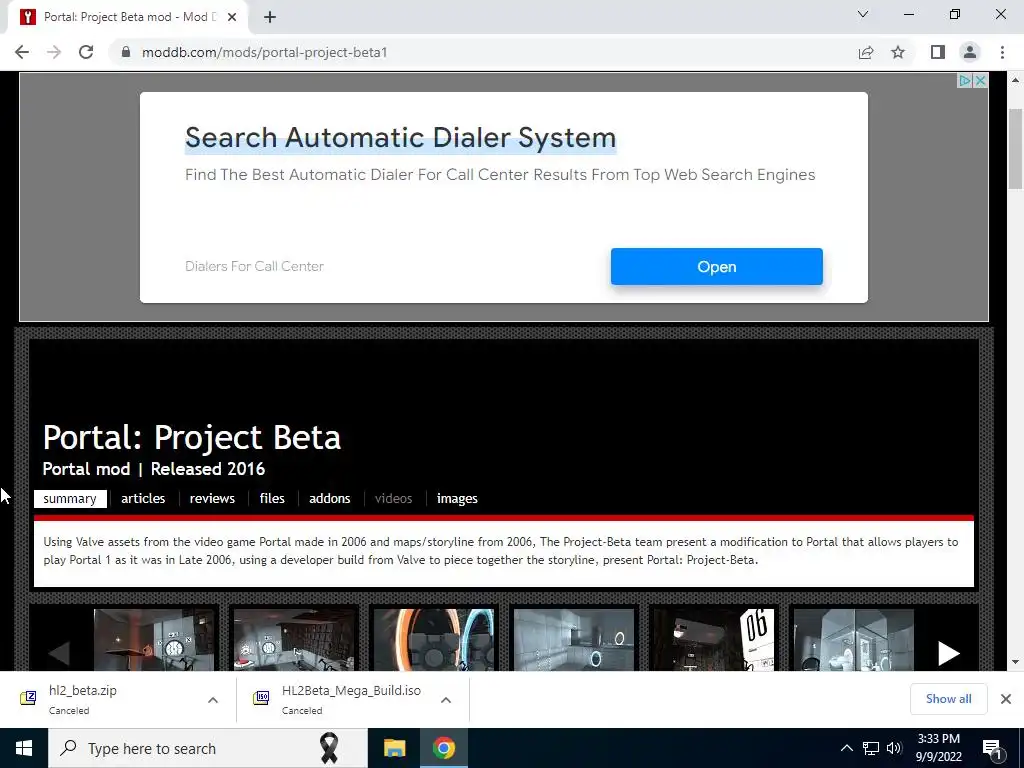The width and height of the screenshot is (1024, 768).
Task: Switch to the images tab
Action: coord(457,498)
